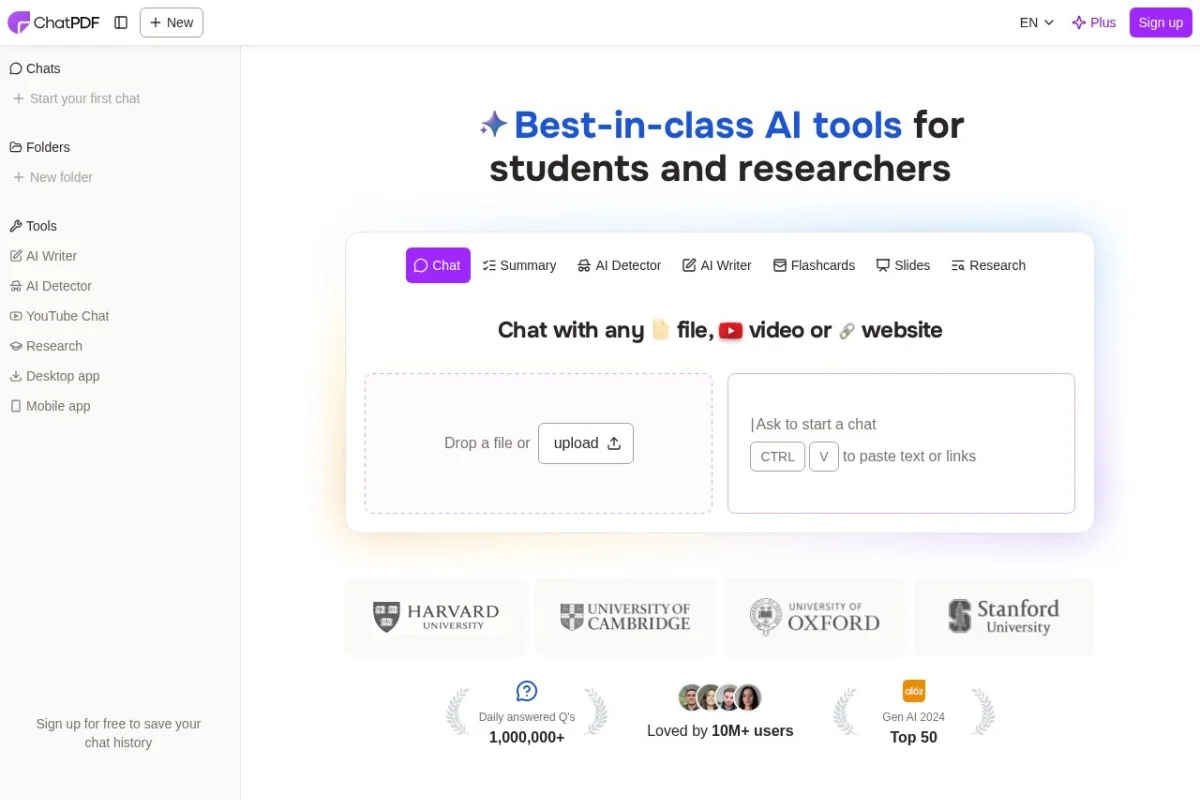Open the EN language dropdown
The height and width of the screenshot is (800, 1200).
pos(1037,22)
